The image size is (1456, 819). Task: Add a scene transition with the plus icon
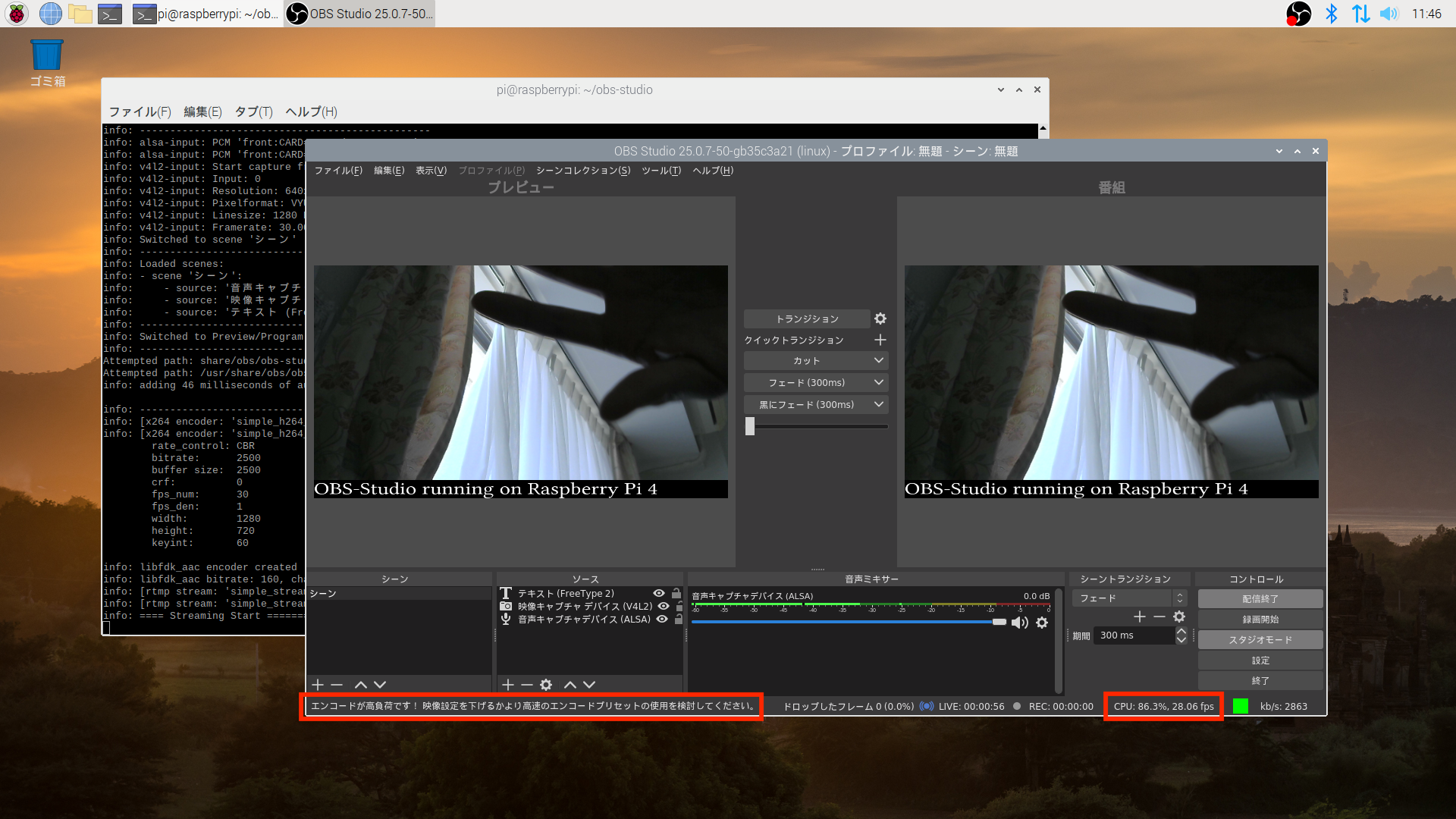pyautogui.click(x=1140, y=617)
